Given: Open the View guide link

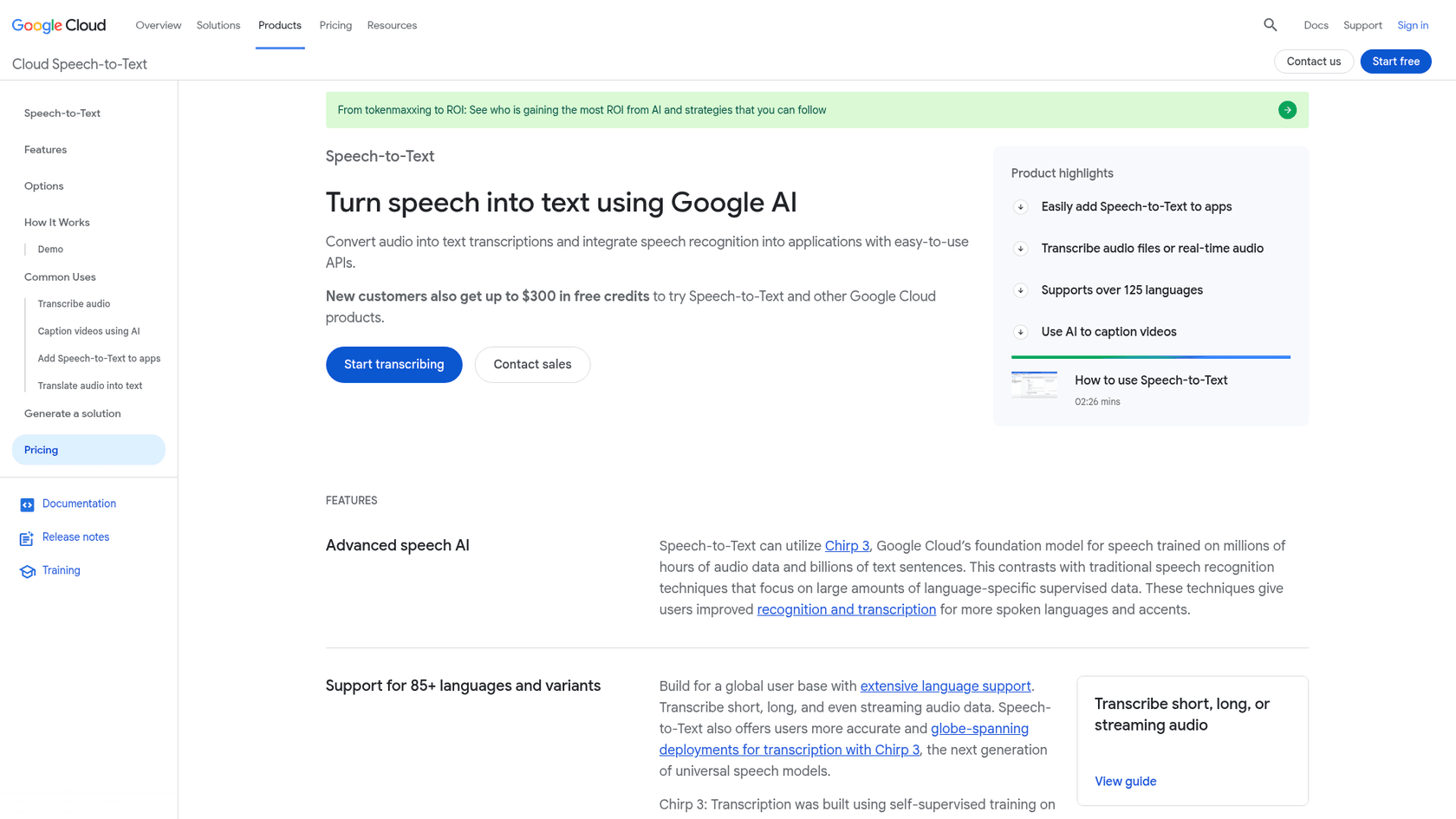Looking at the screenshot, I should 1125,782.
